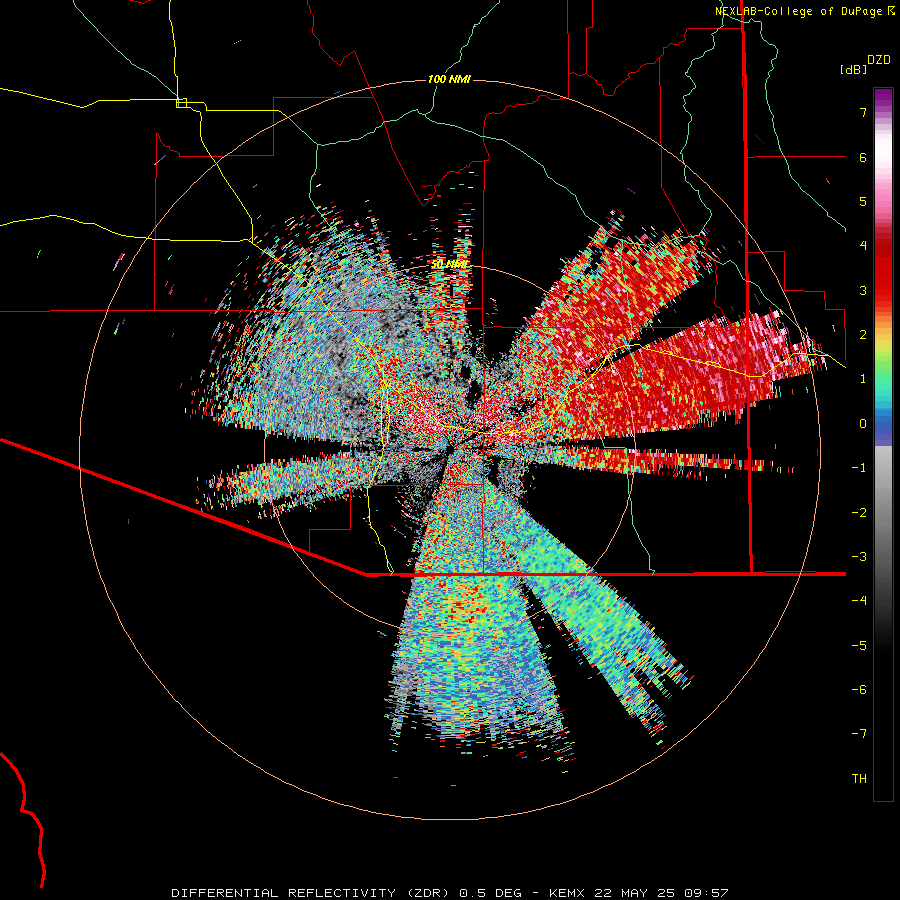Click the DZD label above color scale
900x900 pixels.
[879, 60]
